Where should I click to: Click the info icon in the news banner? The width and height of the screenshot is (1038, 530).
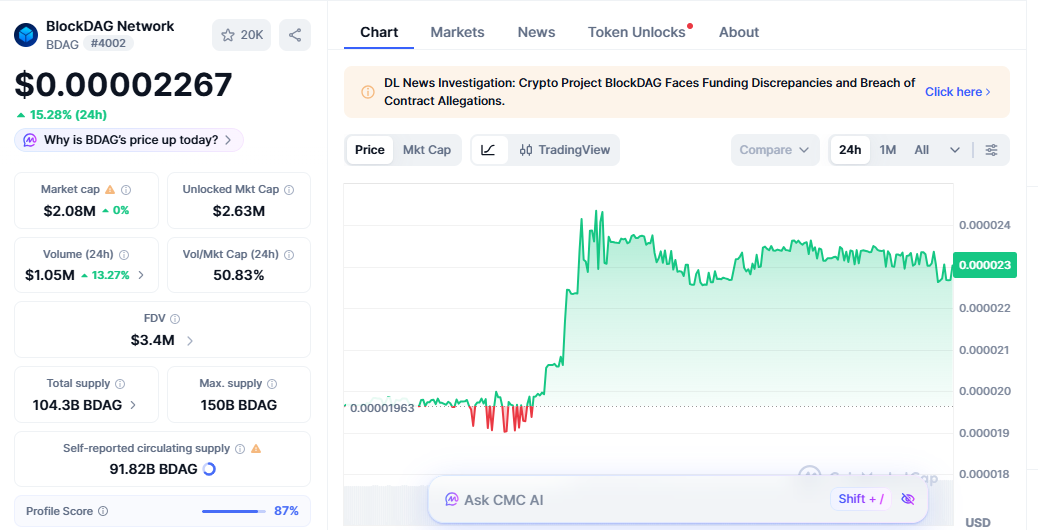click(367, 92)
